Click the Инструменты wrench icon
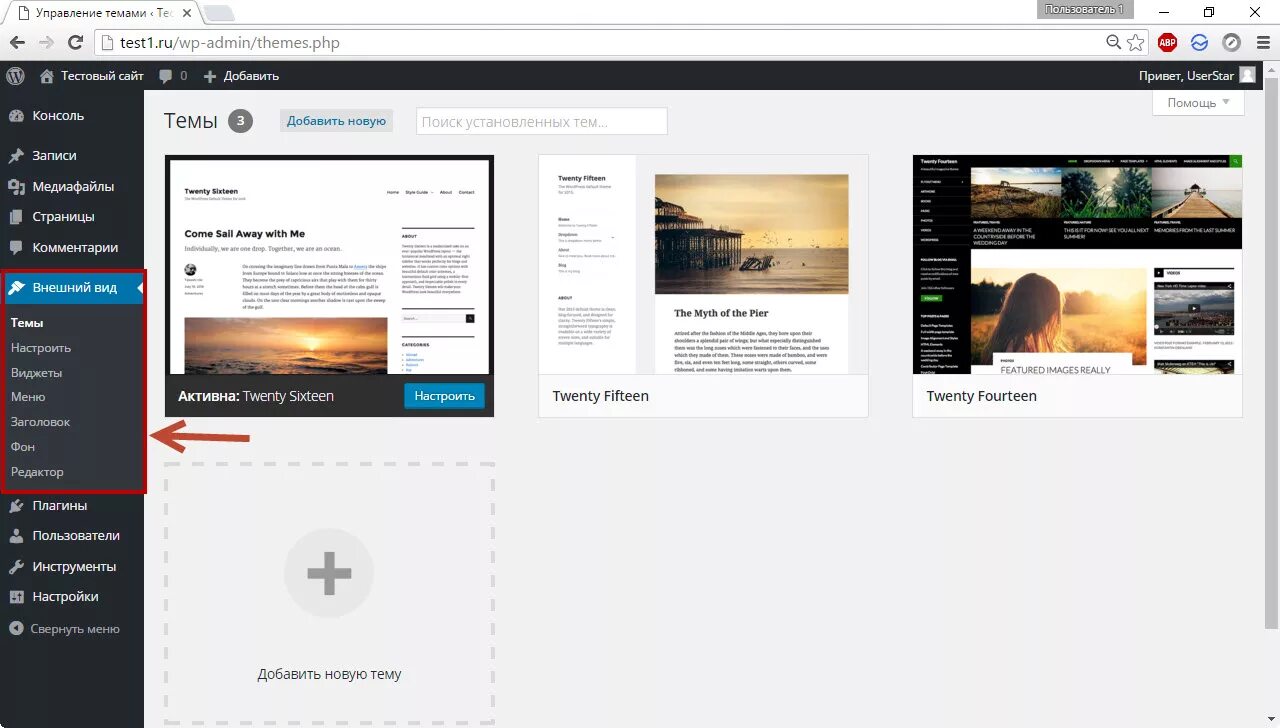Screen dimensions: 1280x728 pos(16,567)
